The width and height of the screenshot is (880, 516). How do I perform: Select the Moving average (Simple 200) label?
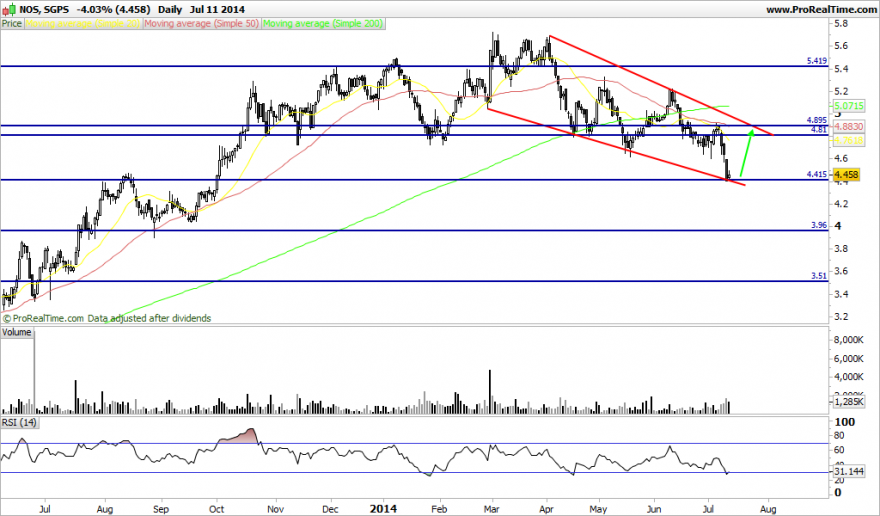tap(323, 24)
